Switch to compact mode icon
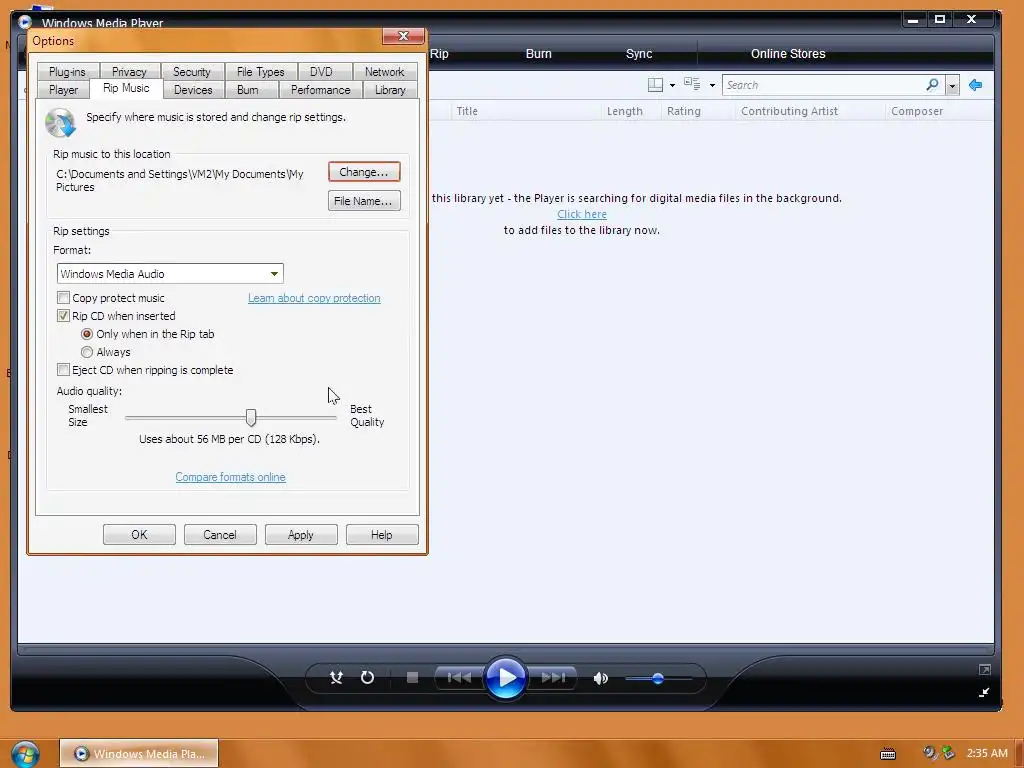Screen dimensions: 1024x768 tap(984, 692)
